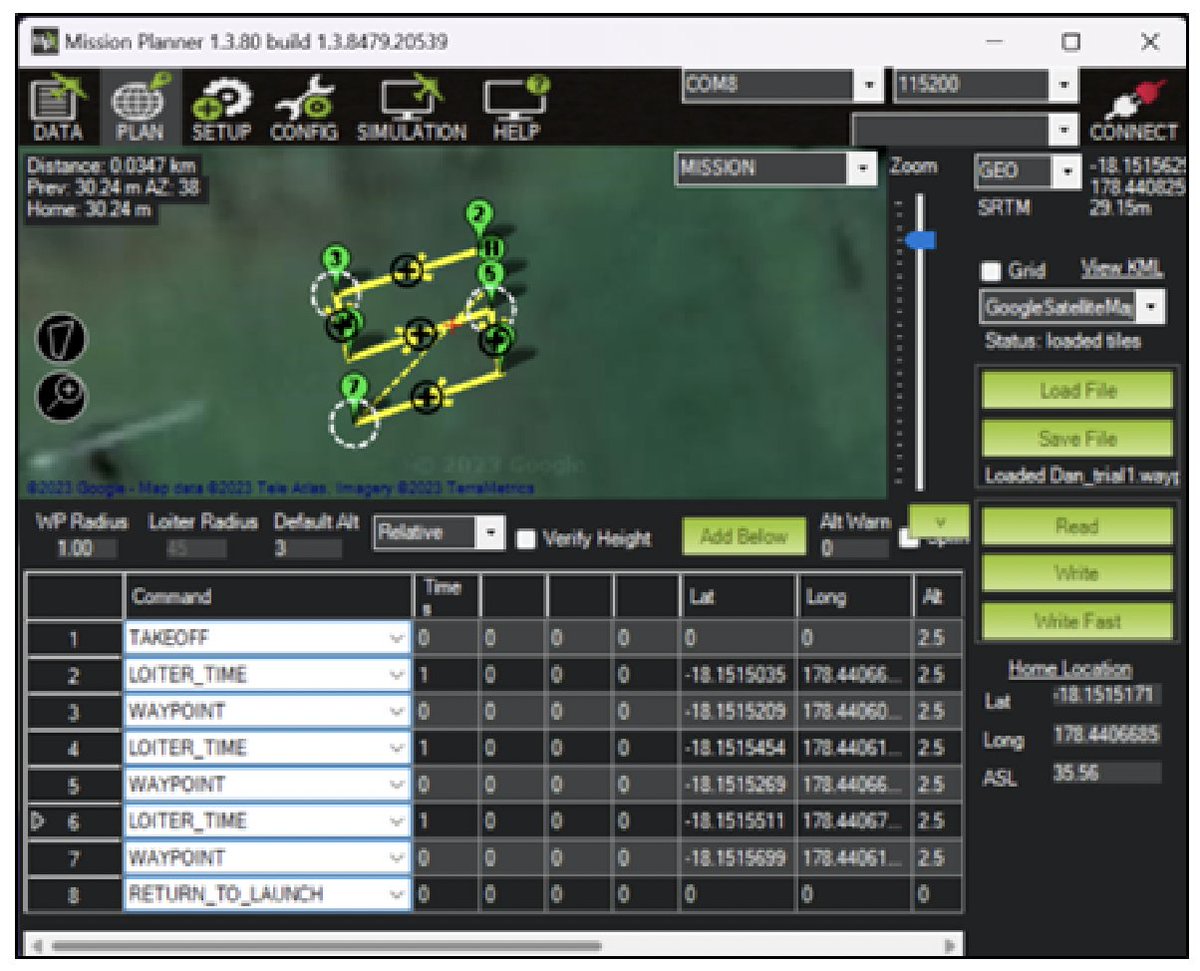Click the Home Location link
Viewport: 1200px width, 971px height.
pyautogui.click(x=1070, y=668)
